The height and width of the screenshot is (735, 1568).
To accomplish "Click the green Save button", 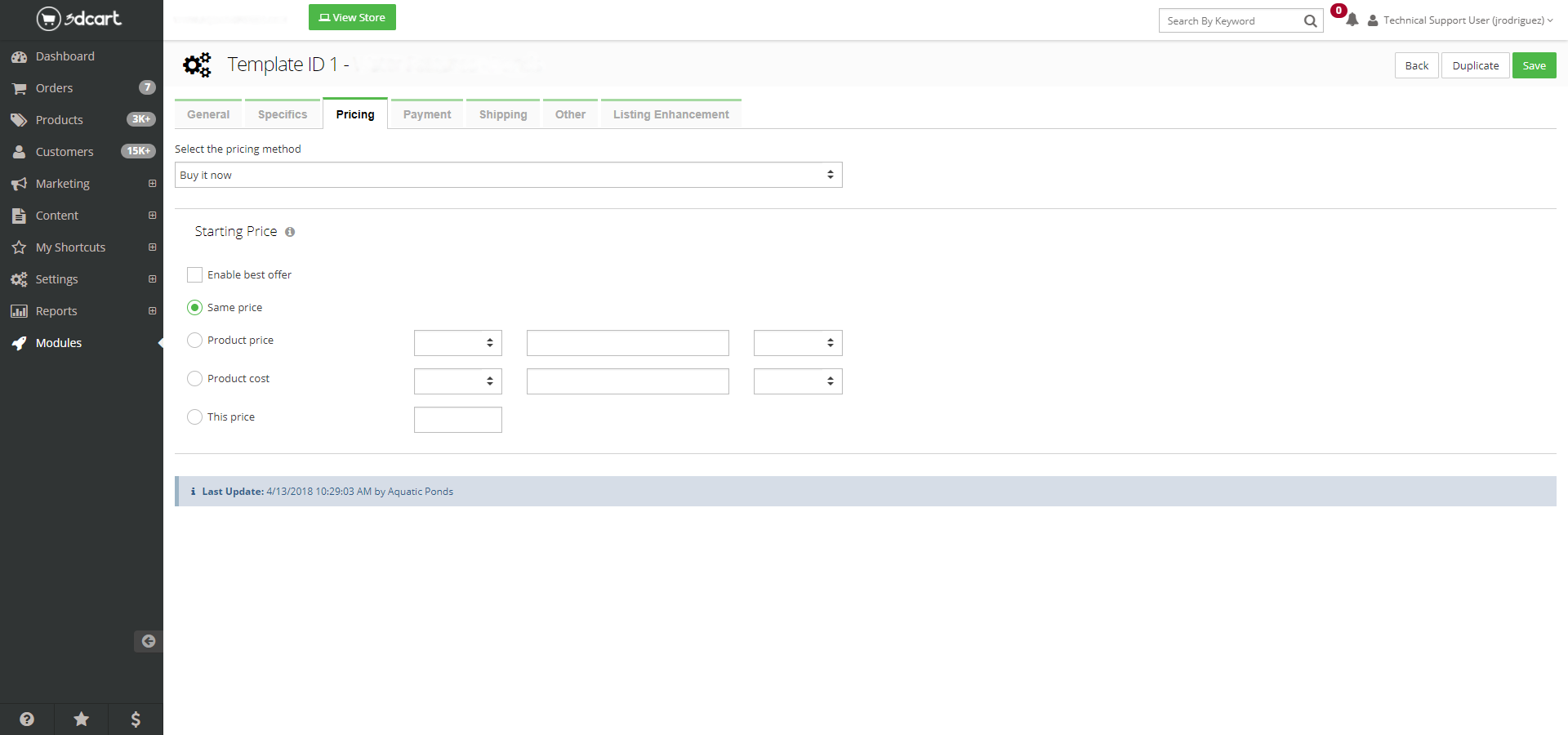I will [x=1534, y=65].
